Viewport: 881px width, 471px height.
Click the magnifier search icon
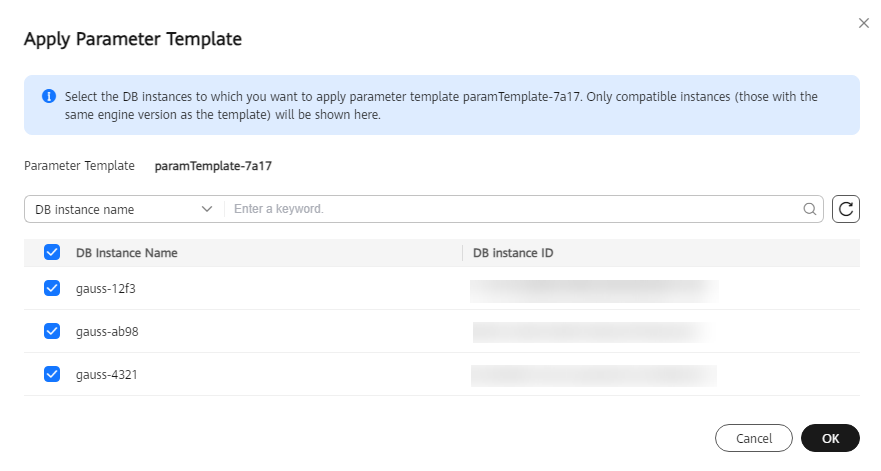pyautogui.click(x=810, y=209)
